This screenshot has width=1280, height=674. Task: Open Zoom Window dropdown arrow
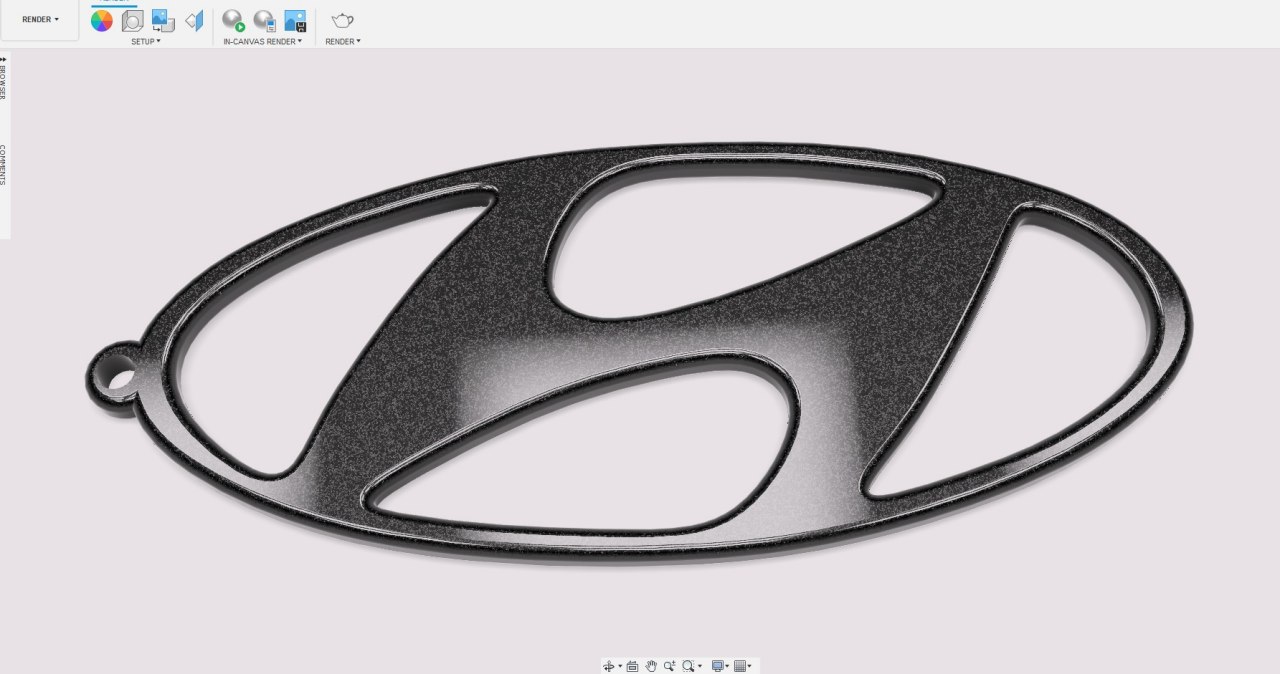(x=700, y=666)
